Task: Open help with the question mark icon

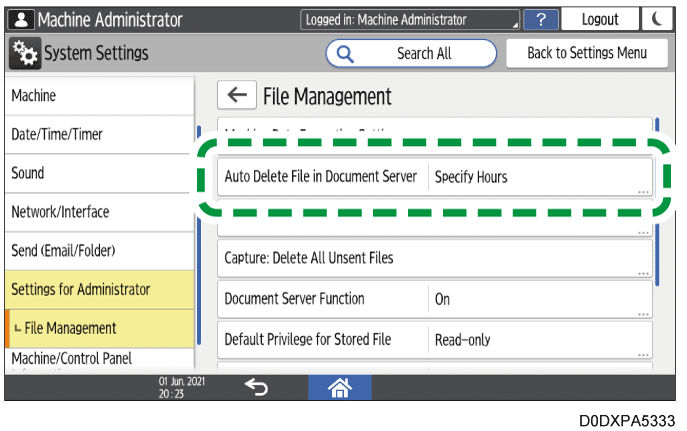Action: [x=540, y=20]
